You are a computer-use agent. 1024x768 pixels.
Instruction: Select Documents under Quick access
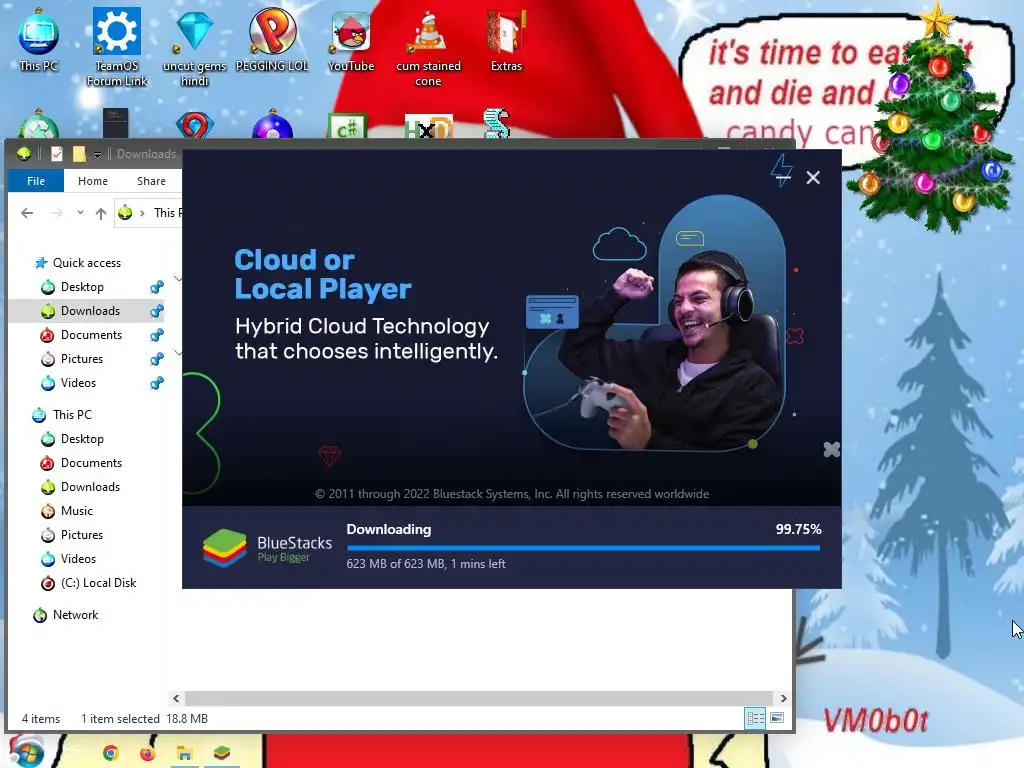click(91, 335)
